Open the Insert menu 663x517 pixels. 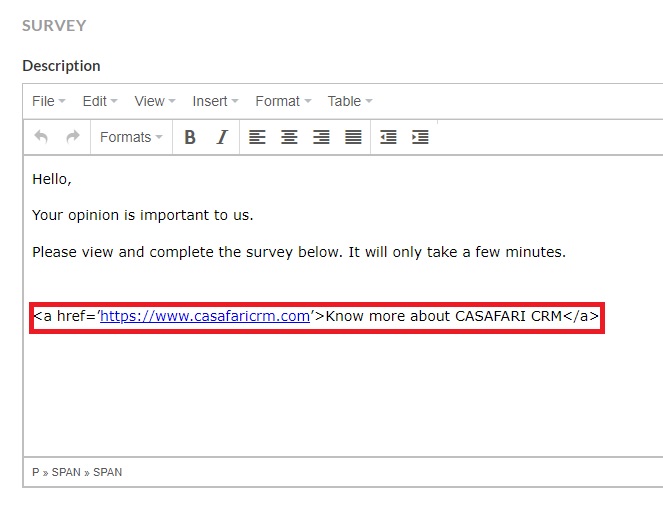point(215,101)
